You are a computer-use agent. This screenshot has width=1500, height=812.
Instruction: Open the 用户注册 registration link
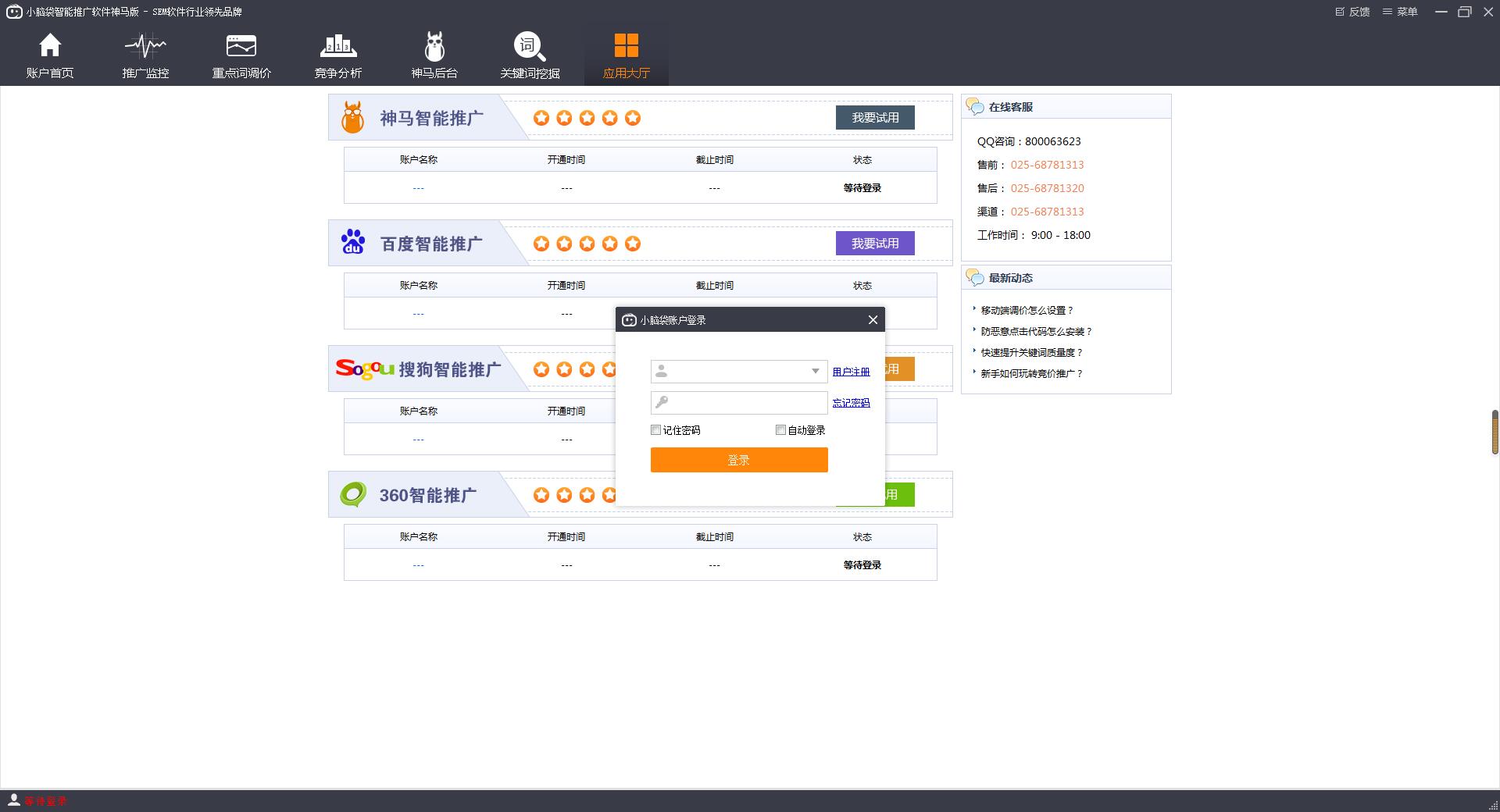pos(851,372)
